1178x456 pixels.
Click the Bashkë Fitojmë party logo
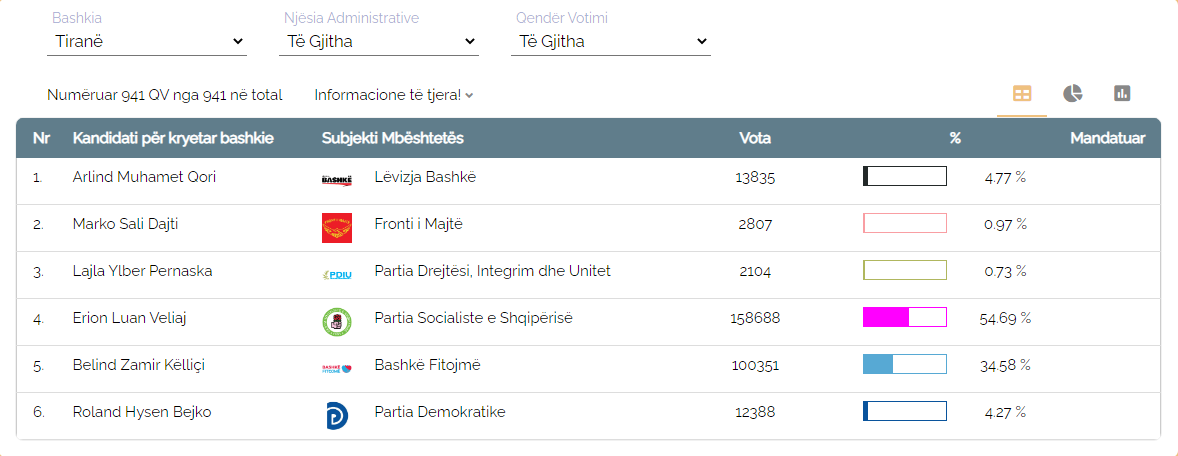point(337,368)
